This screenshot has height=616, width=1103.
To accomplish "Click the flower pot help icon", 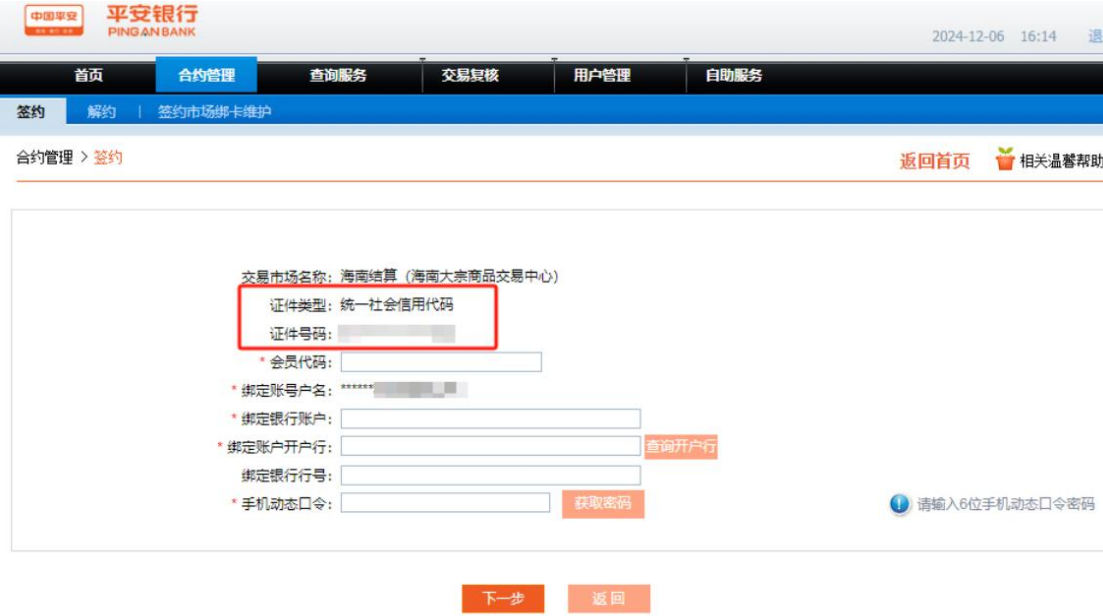I will (x=1004, y=160).
